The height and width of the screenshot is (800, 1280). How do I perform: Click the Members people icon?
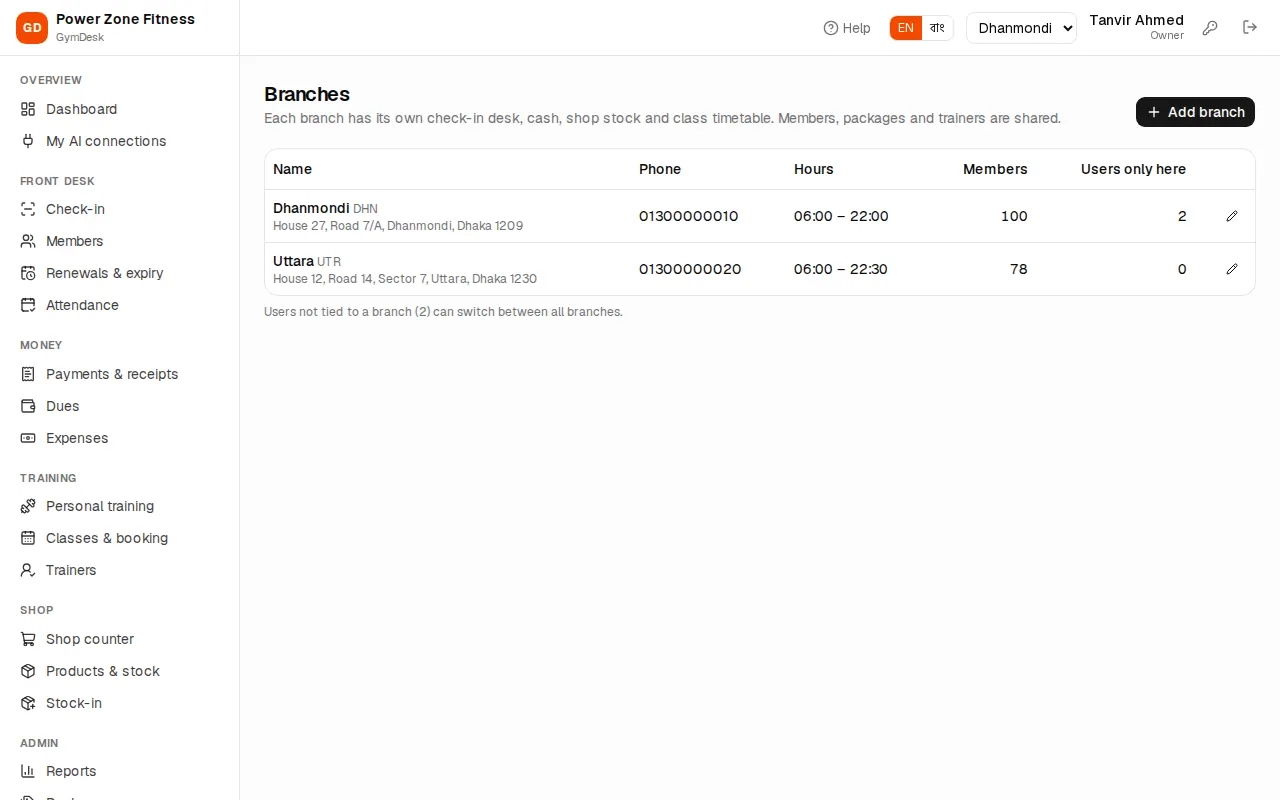[x=28, y=241]
